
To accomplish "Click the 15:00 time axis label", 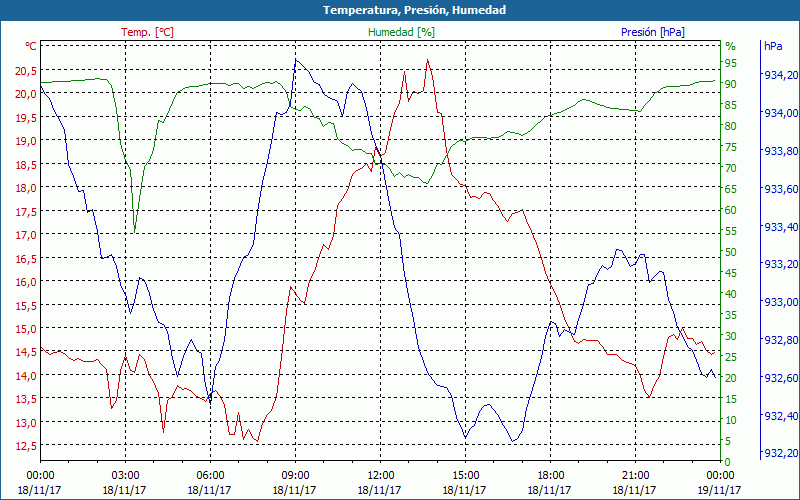I will pyautogui.click(x=465, y=476).
